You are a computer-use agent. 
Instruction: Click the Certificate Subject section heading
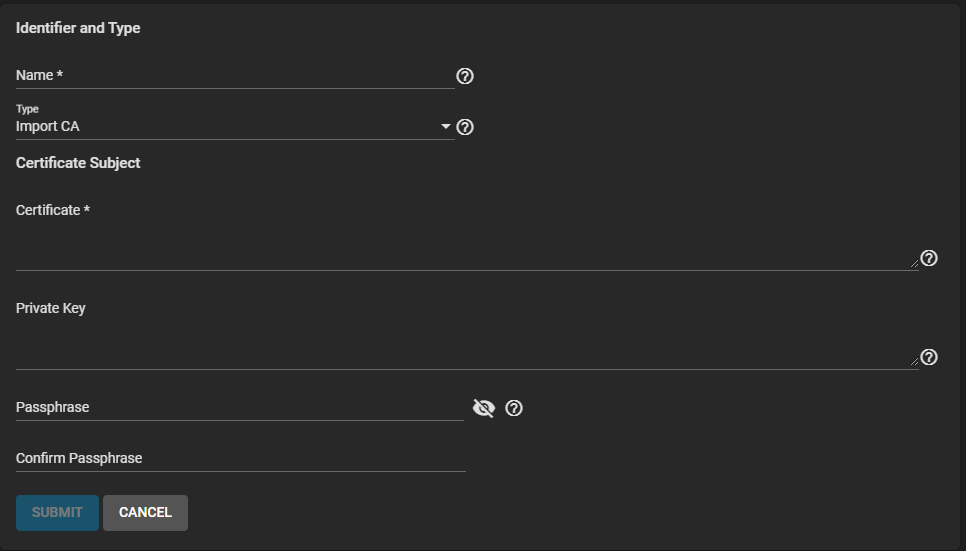pyautogui.click(x=78, y=163)
